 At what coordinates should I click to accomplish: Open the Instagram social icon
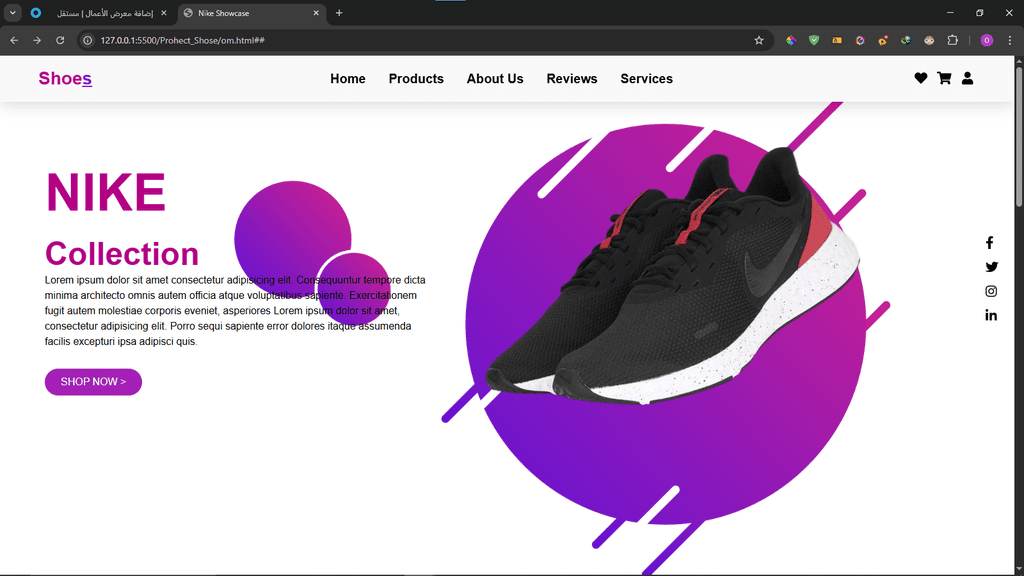click(991, 291)
